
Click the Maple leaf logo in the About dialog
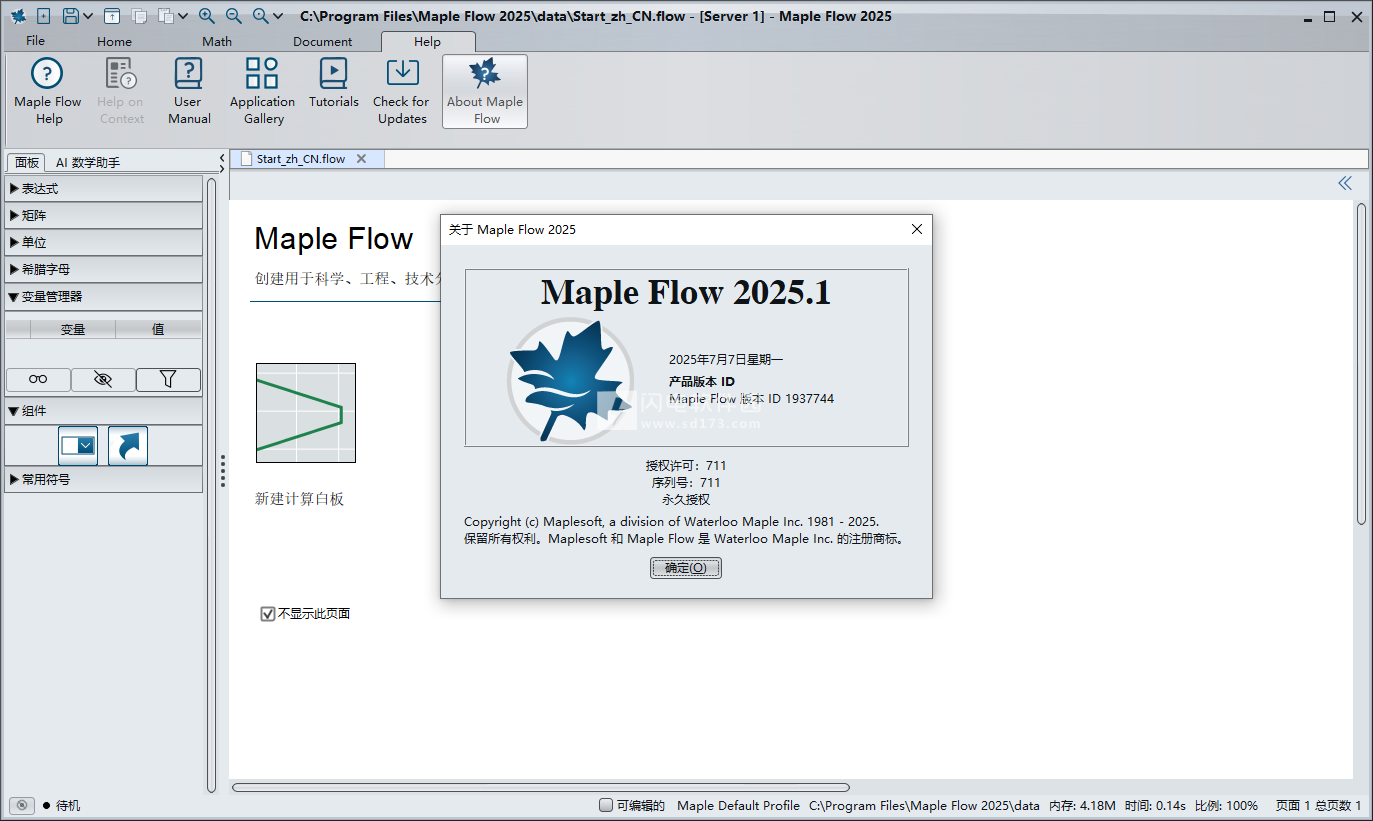click(x=571, y=380)
